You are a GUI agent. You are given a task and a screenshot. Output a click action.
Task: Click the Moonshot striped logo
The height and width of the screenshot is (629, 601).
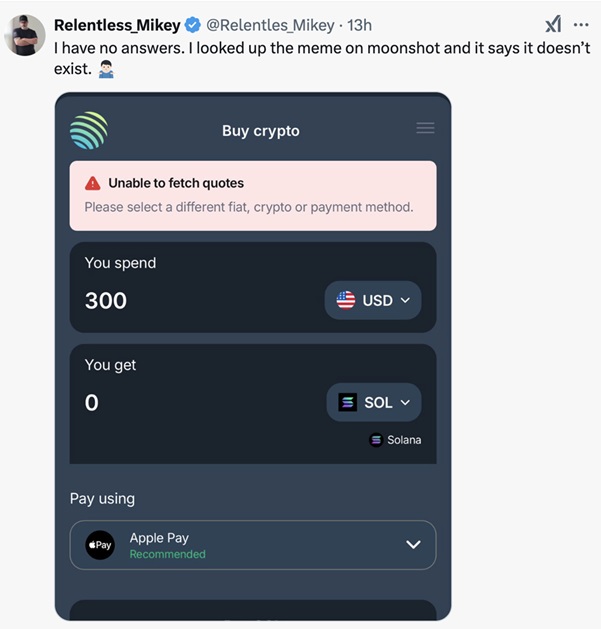[x=89, y=131]
